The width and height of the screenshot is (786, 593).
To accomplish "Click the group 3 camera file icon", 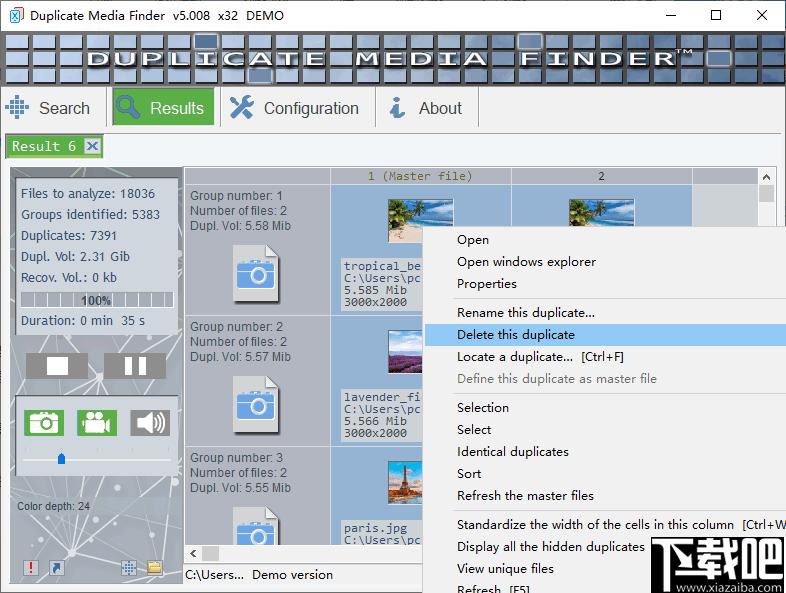I will (x=256, y=526).
